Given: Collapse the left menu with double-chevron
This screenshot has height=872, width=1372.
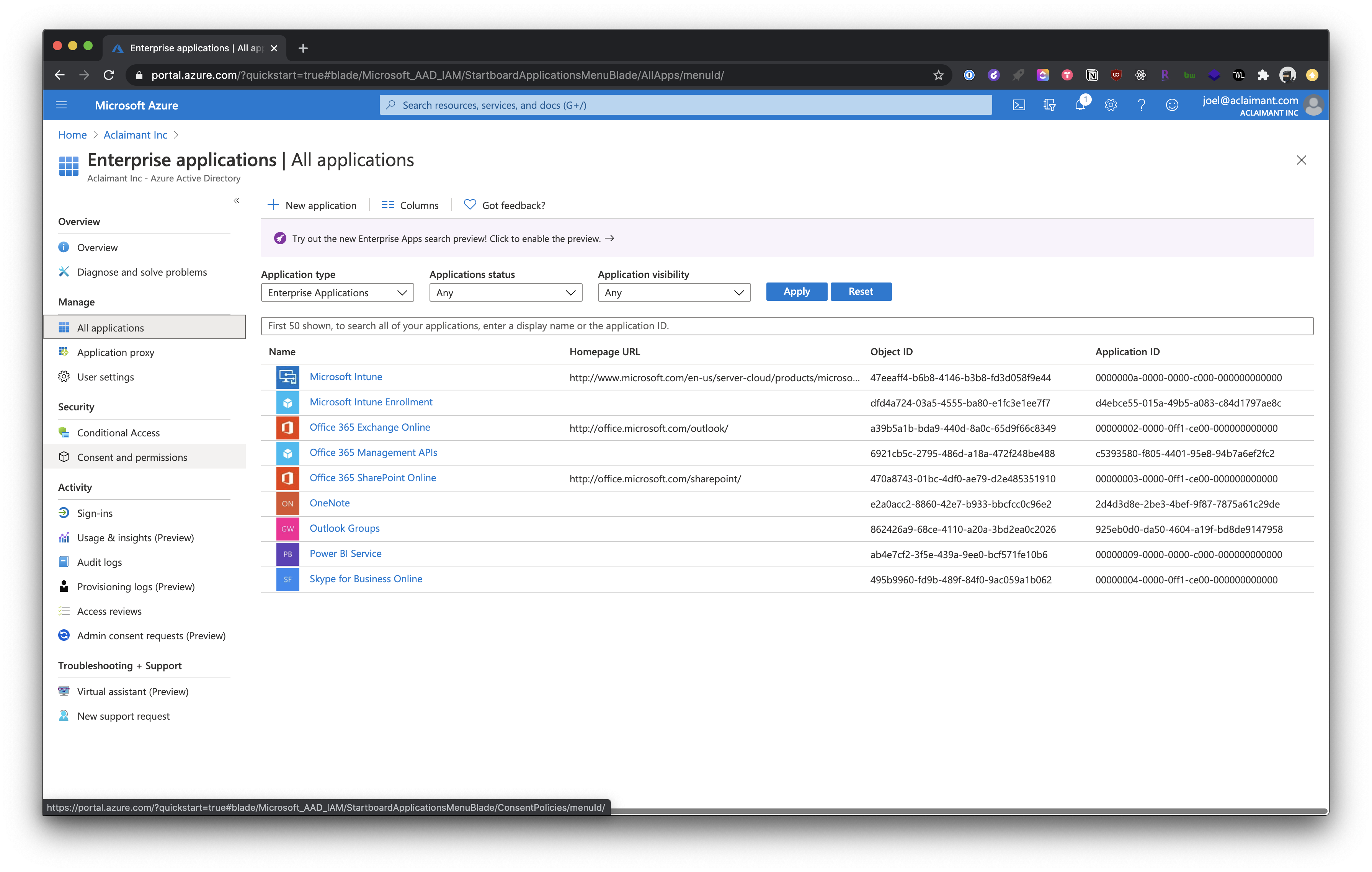Looking at the screenshot, I should pyautogui.click(x=237, y=201).
